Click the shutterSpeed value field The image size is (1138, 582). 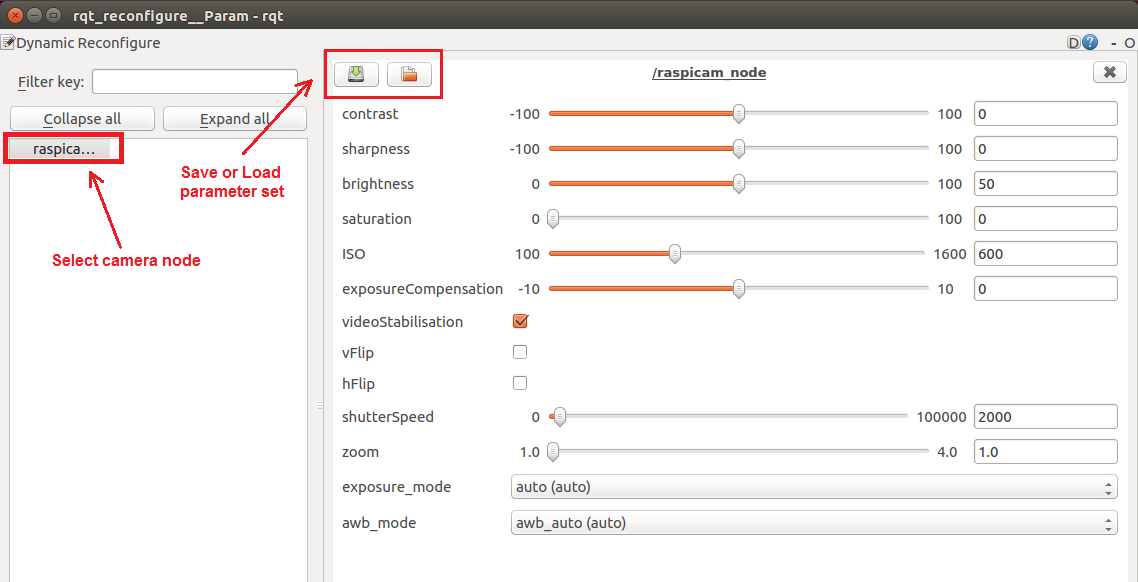pyautogui.click(x=1045, y=417)
